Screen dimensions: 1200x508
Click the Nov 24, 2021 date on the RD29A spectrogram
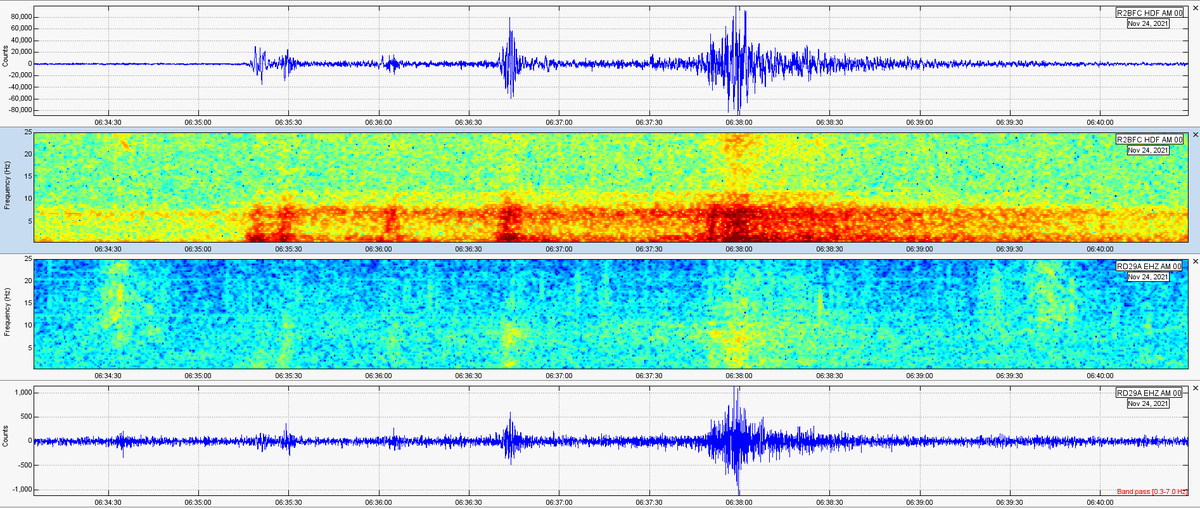point(1148,277)
